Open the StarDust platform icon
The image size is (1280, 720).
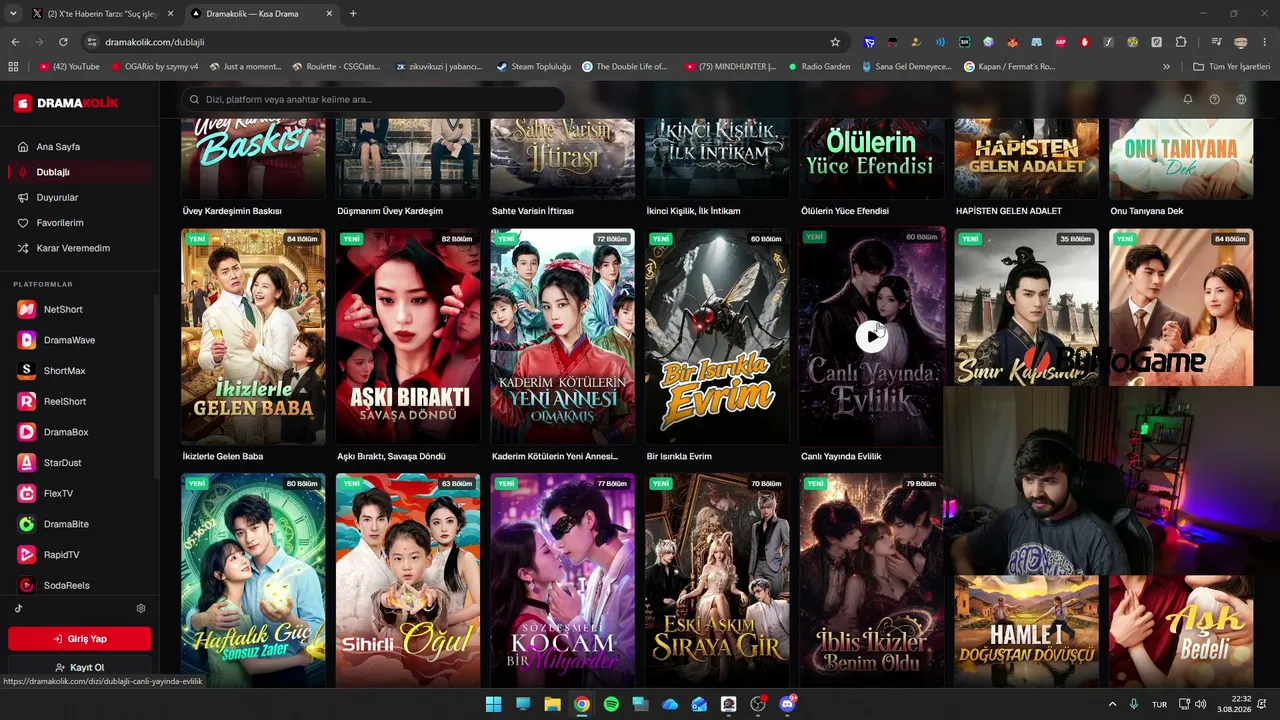point(27,463)
